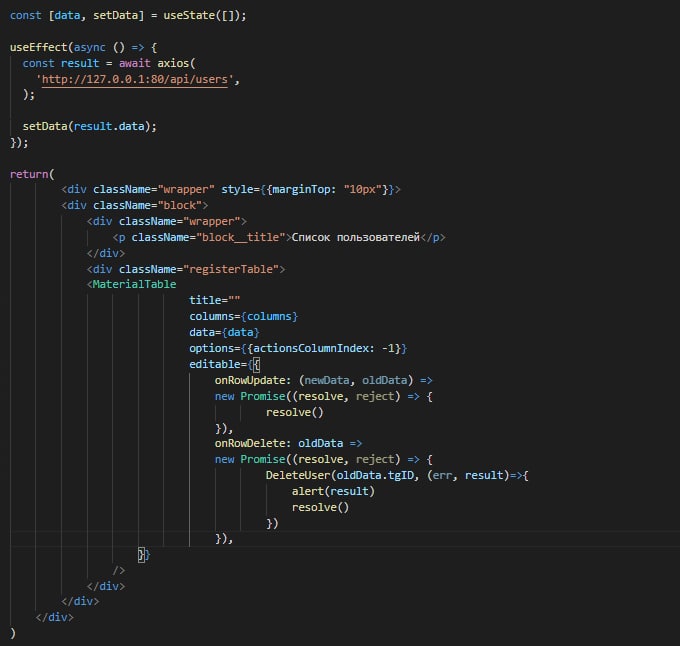This screenshot has height=646, width=680.
Task: Click the 'setData' name in the destructuring
Action: point(115,16)
